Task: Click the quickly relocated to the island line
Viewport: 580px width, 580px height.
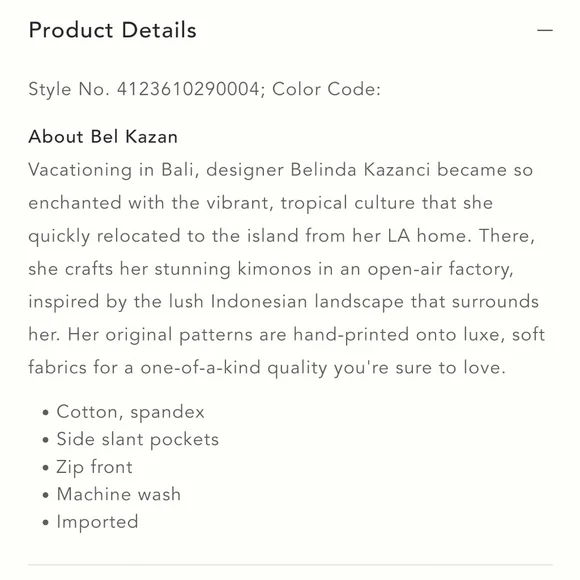Action: (282, 236)
